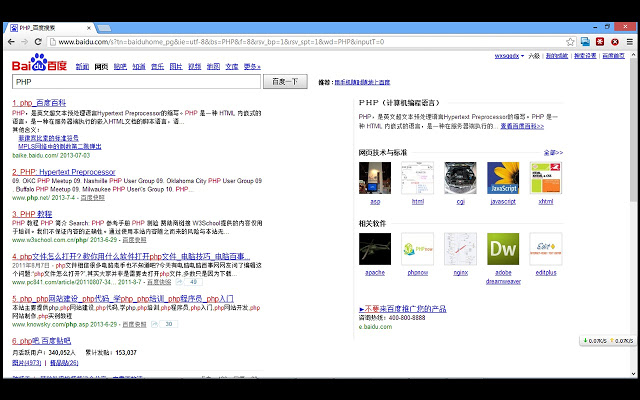This screenshot has width=640, height=400.
Task: Open result 2 PHP: Hypertext Preprocessor
Action: 64,172
